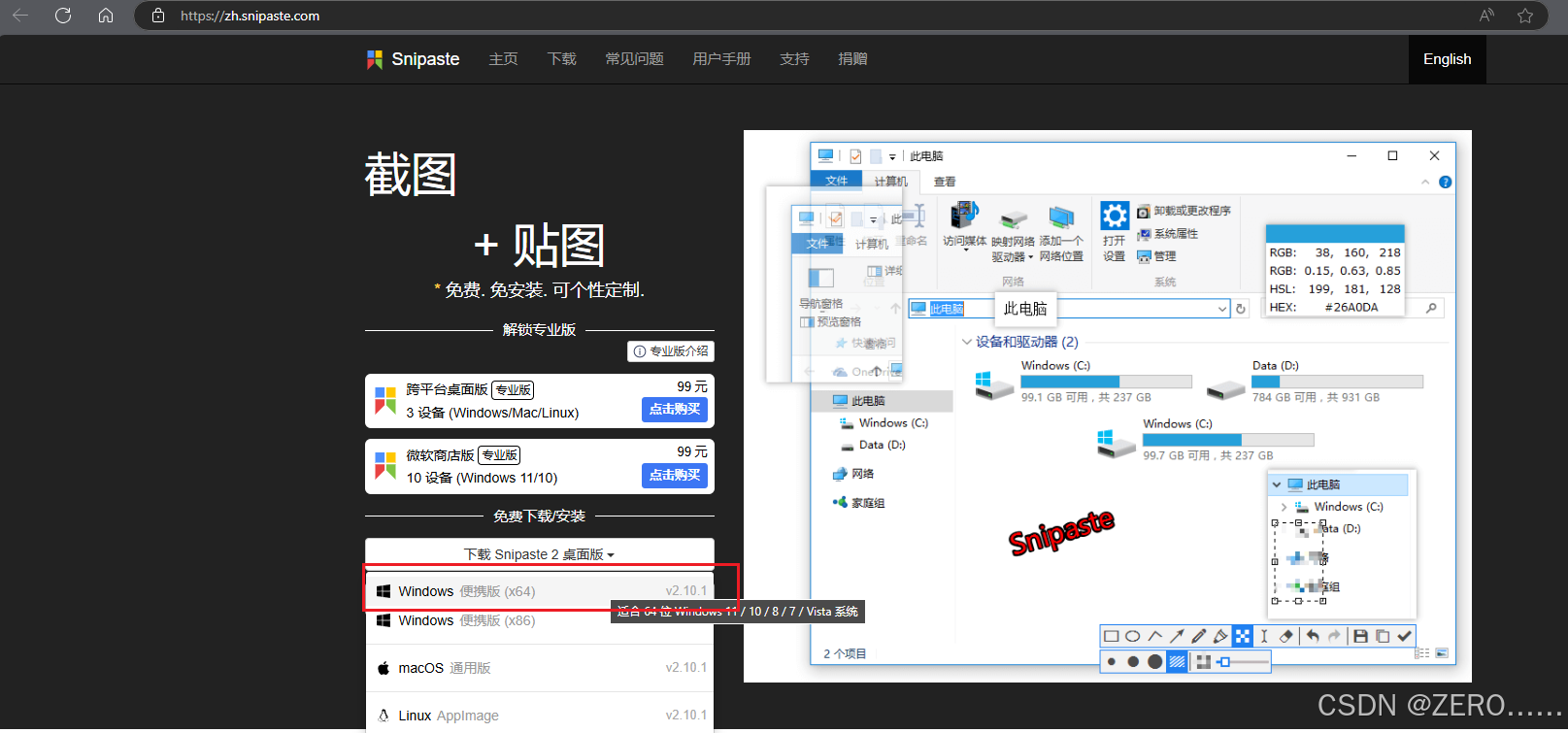Toggle hatched blur-mode button in demo sub-toolbar
Viewport: 1568px width, 733px height.
1177,662
